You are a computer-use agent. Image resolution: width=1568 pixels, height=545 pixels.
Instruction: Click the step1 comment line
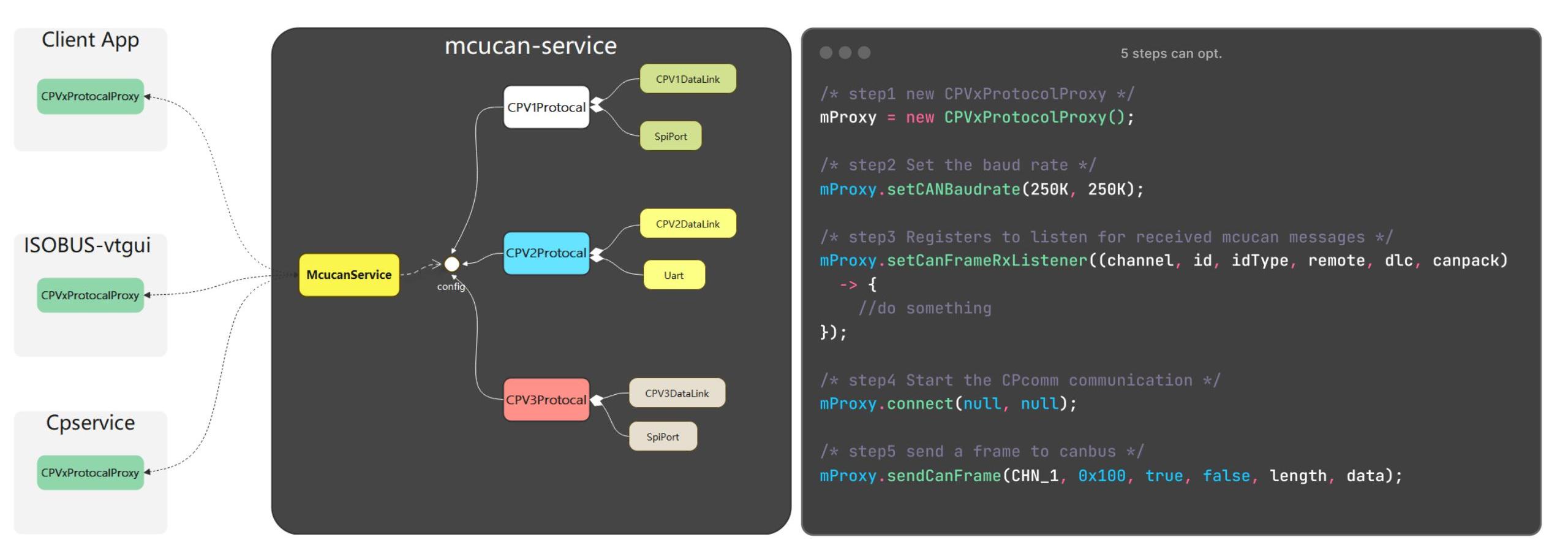[x=978, y=94]
